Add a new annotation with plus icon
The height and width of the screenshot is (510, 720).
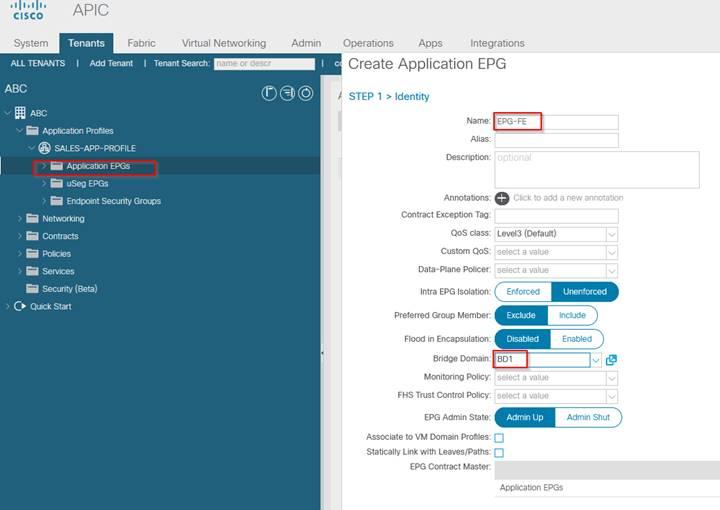[x=502, y=198]
